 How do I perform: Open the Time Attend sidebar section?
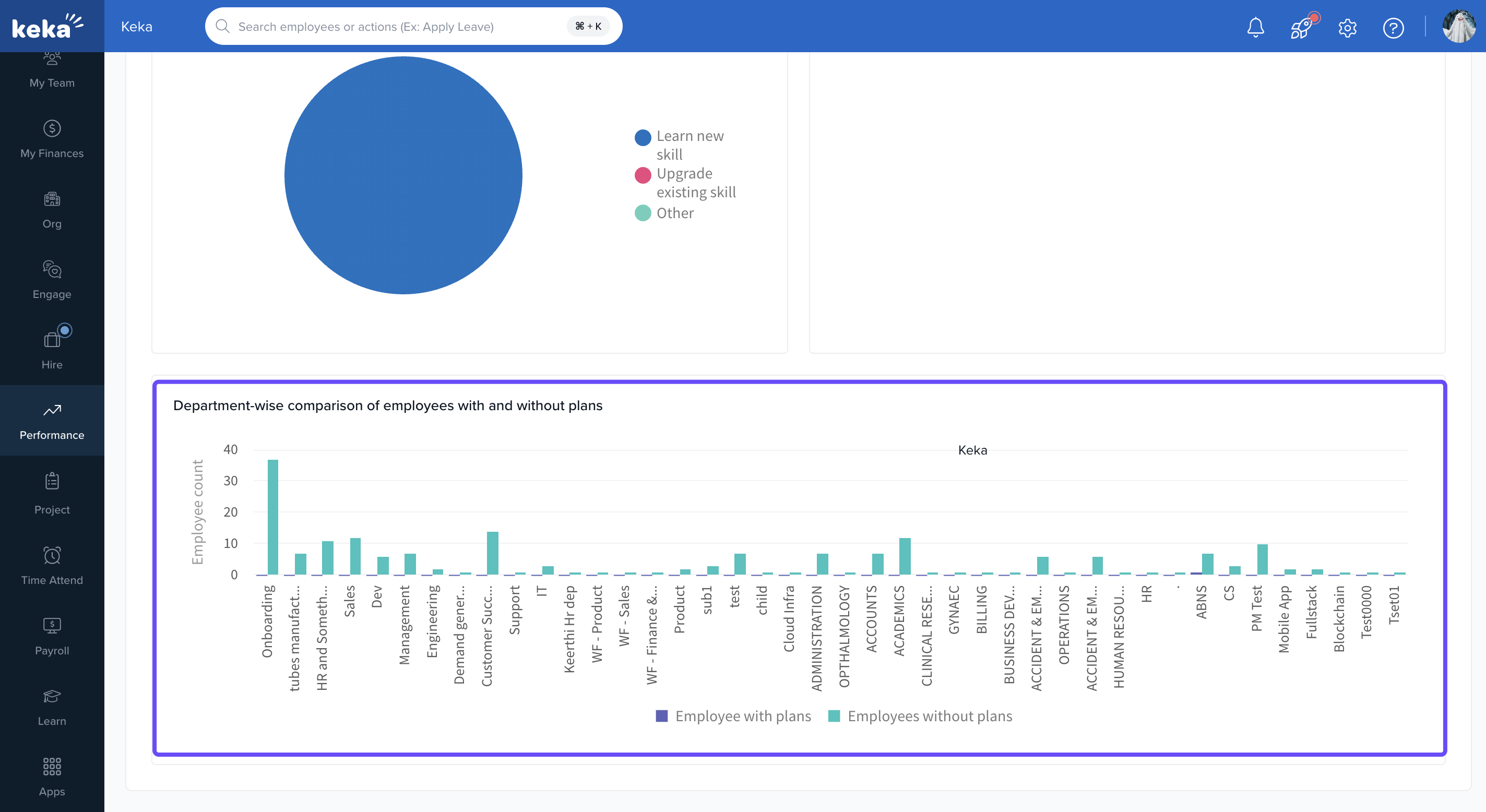pyautogui.click(x=52, y=565)
